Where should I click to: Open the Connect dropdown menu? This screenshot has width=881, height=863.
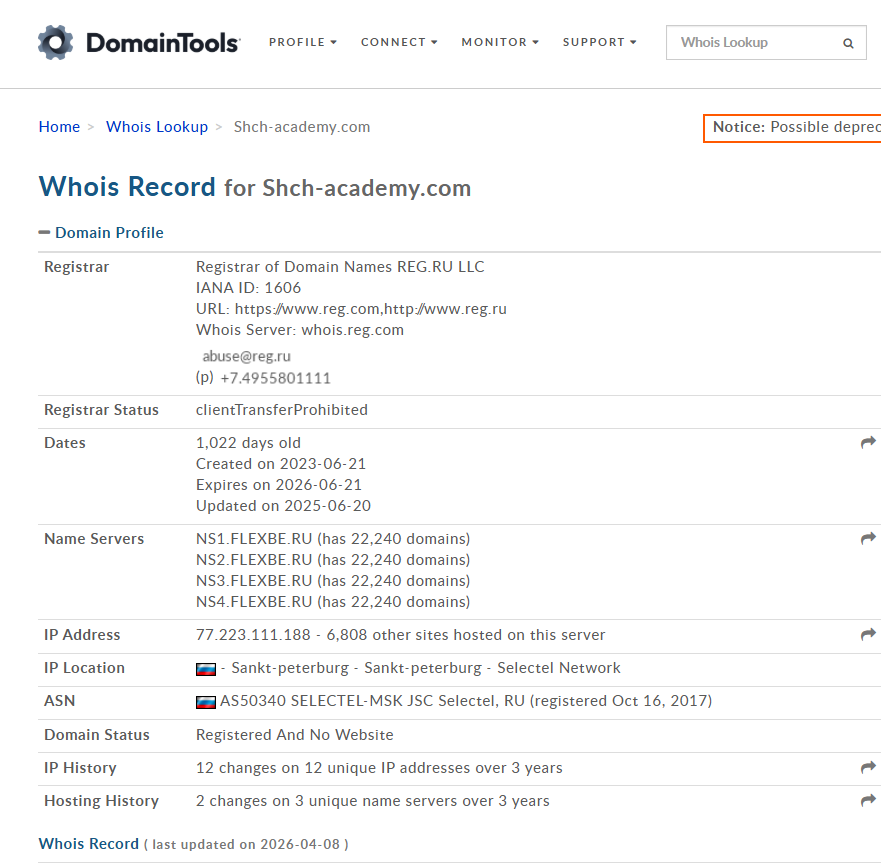pyautogui.click(x=399, y=42)
